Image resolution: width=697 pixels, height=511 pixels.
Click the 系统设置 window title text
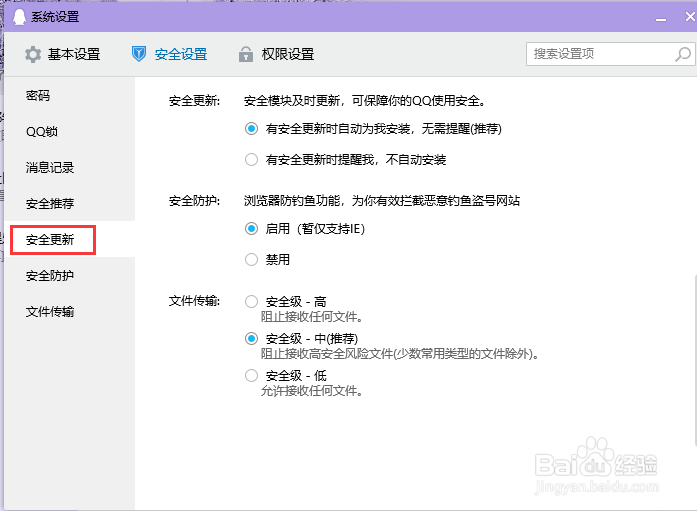pos(55,17)
